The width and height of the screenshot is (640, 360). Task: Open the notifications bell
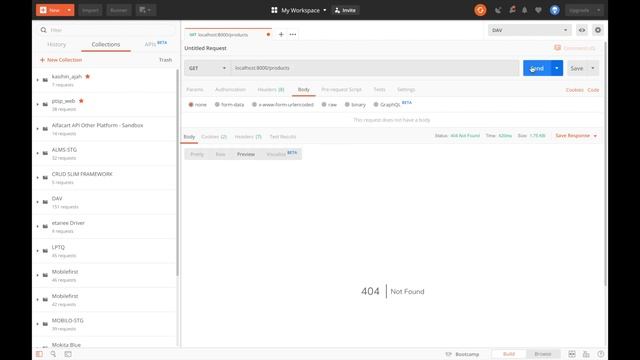point(525,10)
